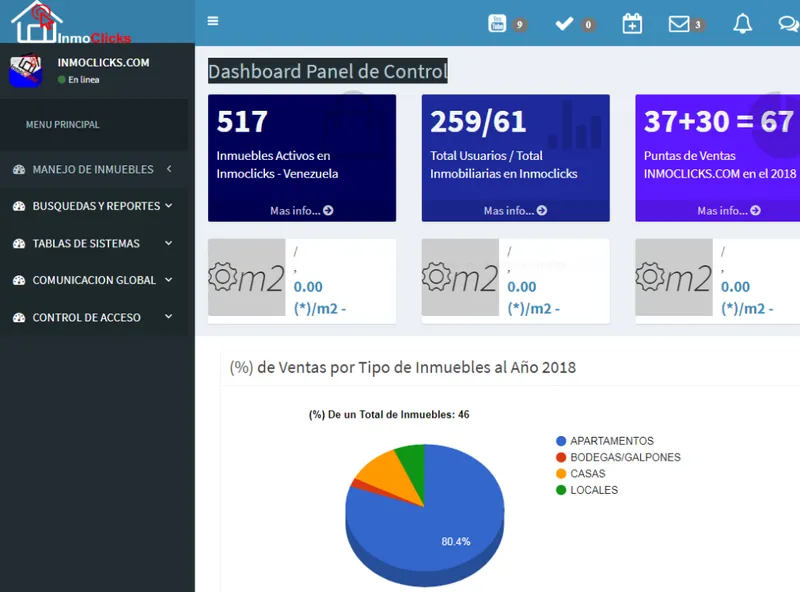Expand Comunicacion Global chevron

[169, 280]
